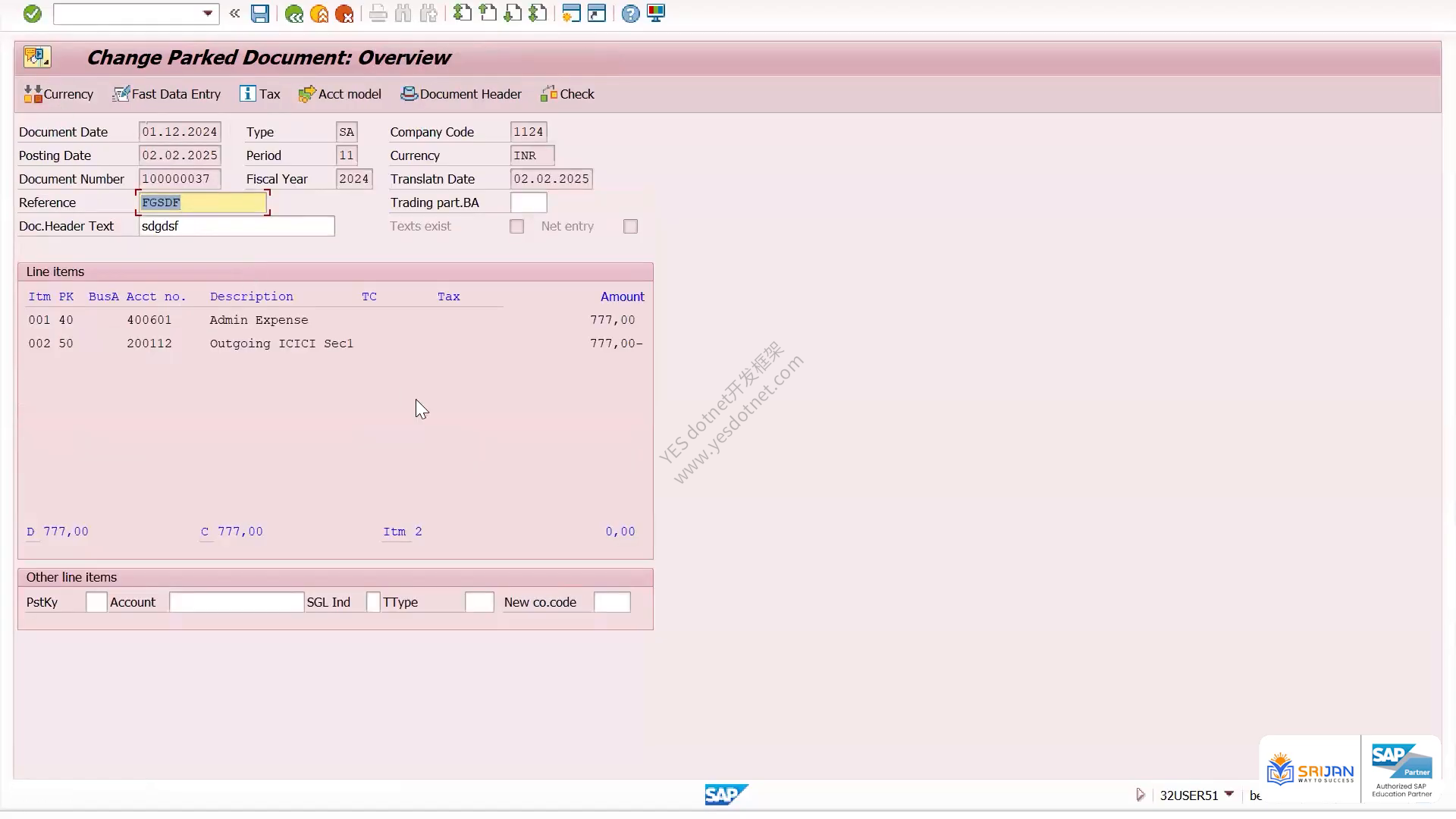Open Customize Local Layout monitor icon
Viewport: 1456px width, 819px height.
pyautogui.click(x=656, y=14)
